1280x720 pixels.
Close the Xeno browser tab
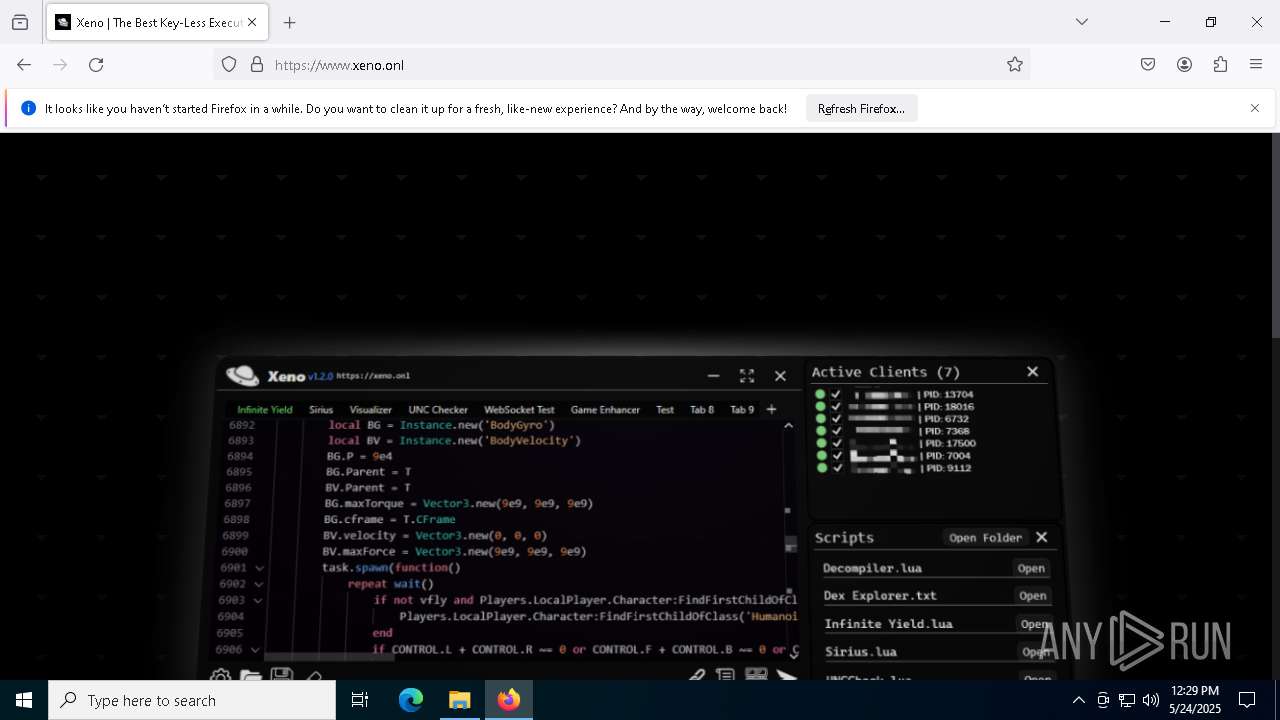[252, 22]
